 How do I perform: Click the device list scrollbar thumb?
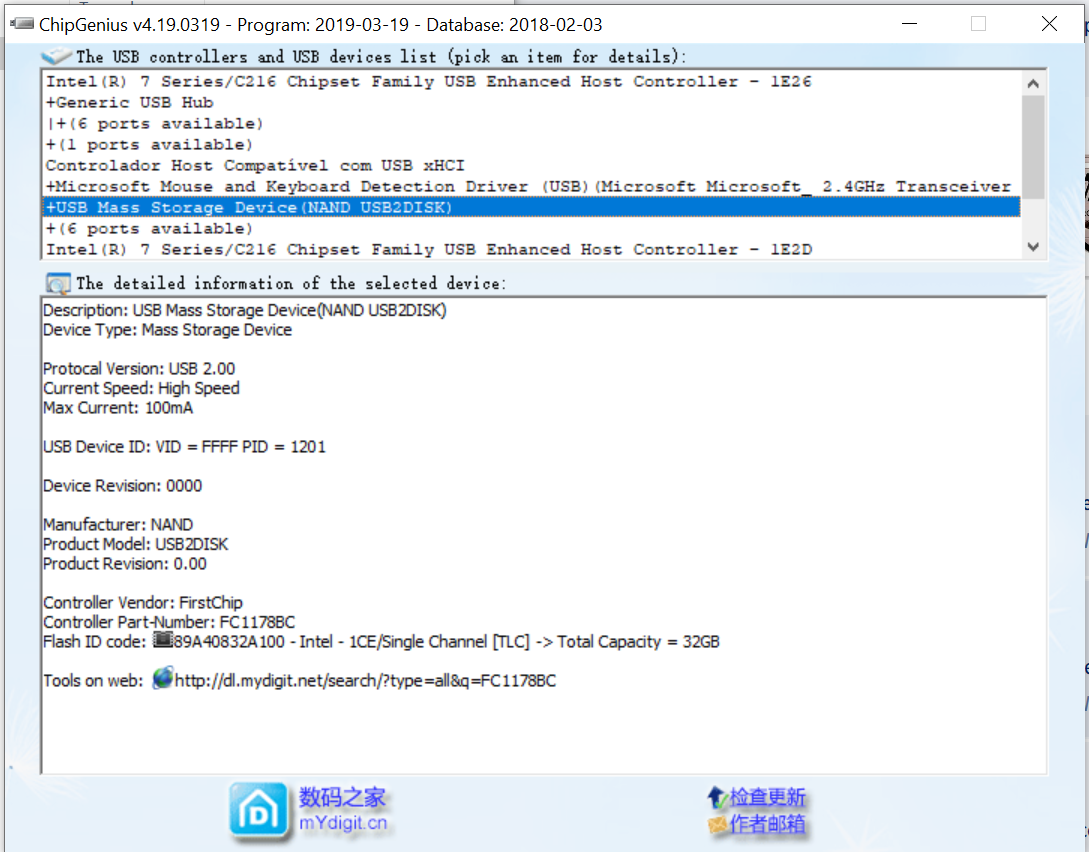1033,147
